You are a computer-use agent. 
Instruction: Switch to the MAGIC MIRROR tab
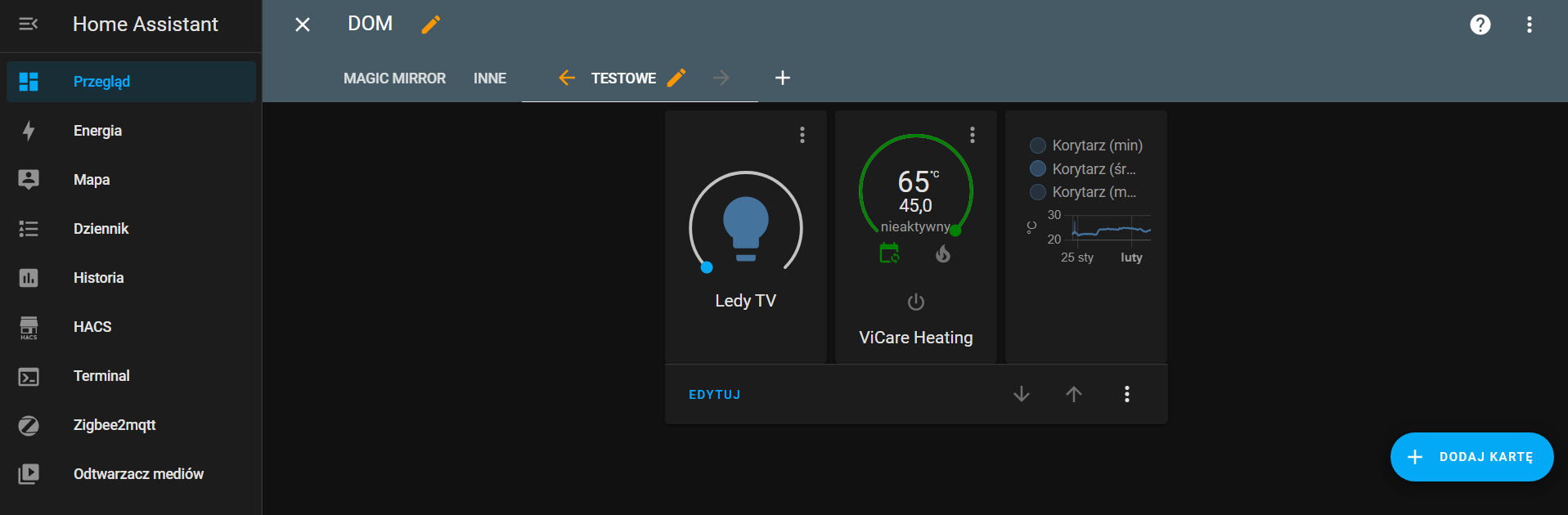coord(394,78)
